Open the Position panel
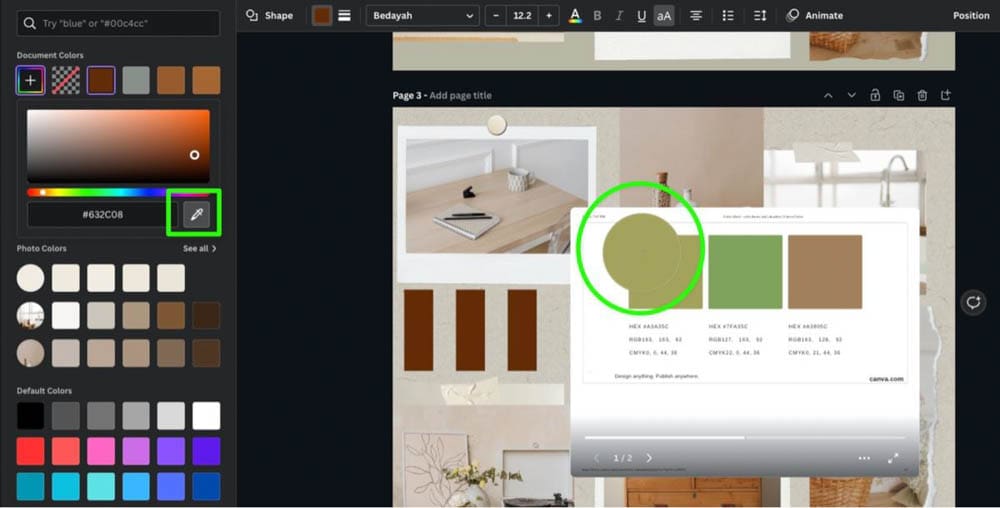 pyautogui.click(x=970, y=16)
